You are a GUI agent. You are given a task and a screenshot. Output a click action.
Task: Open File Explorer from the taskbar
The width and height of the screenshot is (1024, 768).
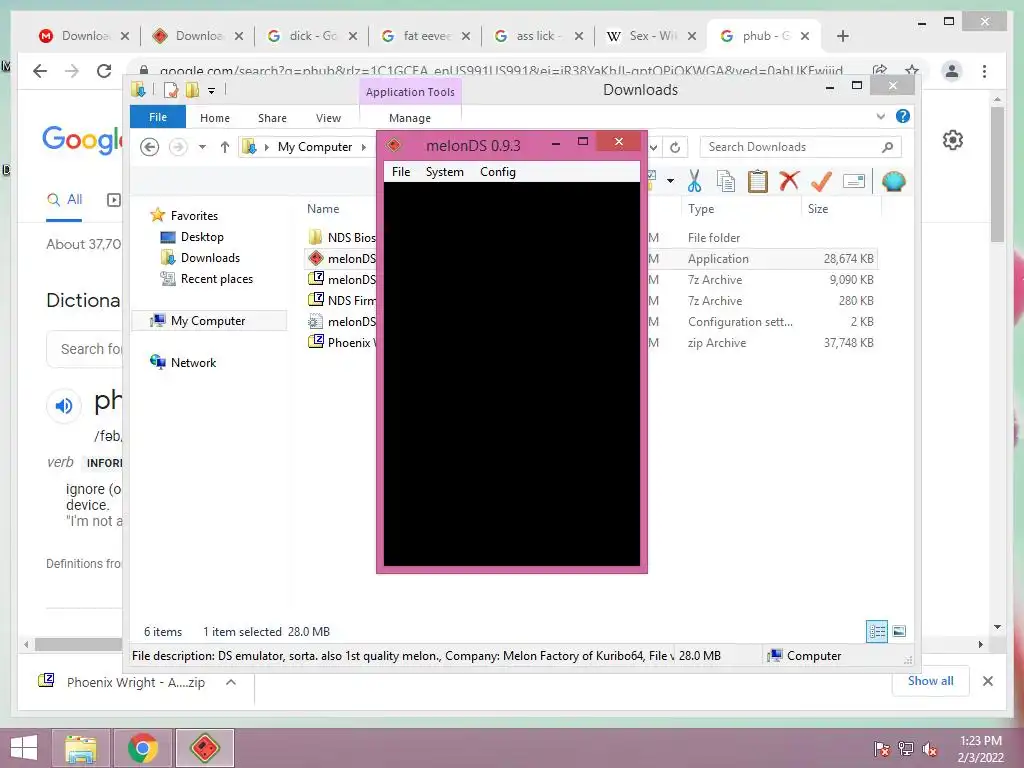[x=80, y=748]
